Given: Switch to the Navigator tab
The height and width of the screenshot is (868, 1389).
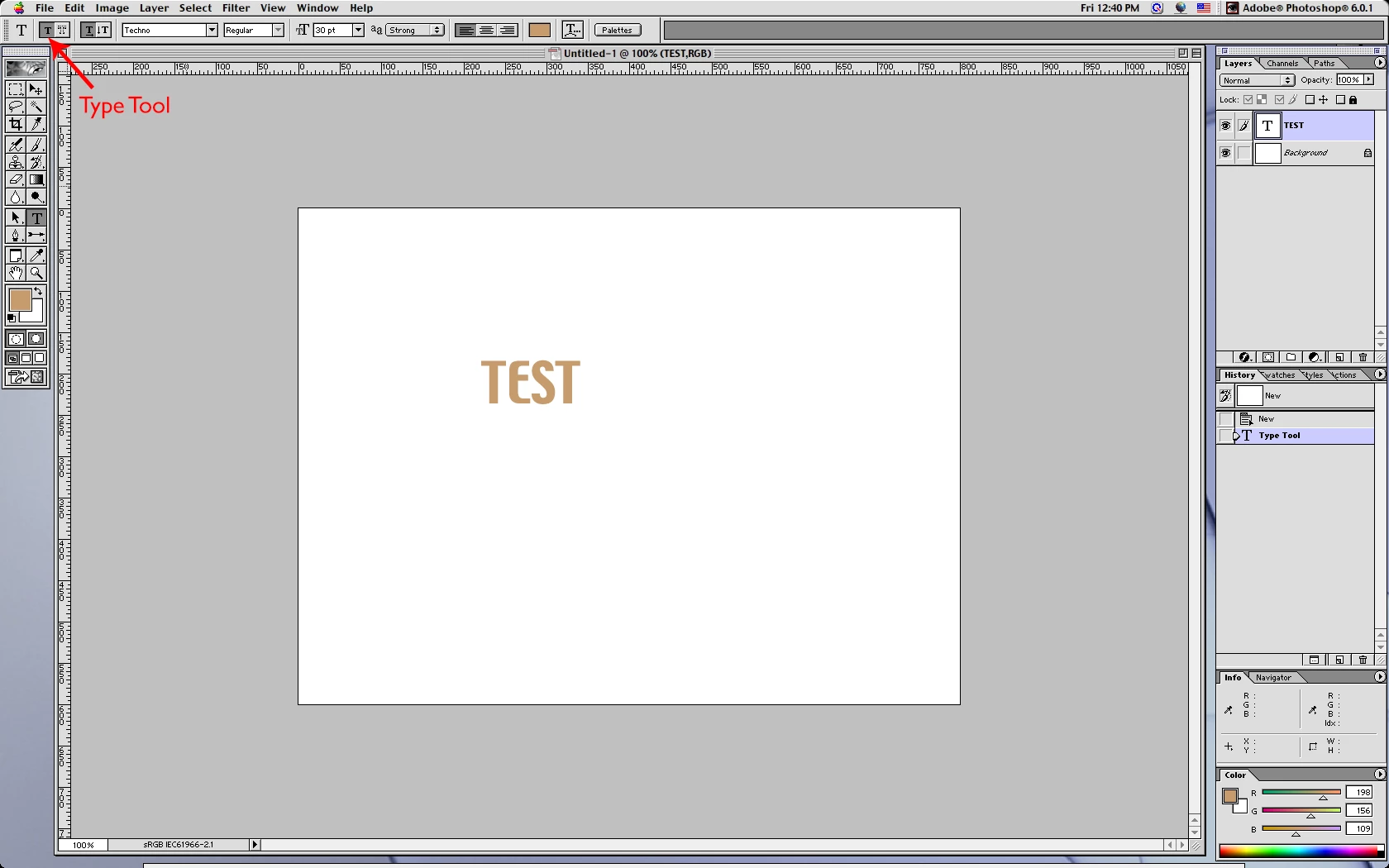Looking at the screenshot, I should 1273,678.
